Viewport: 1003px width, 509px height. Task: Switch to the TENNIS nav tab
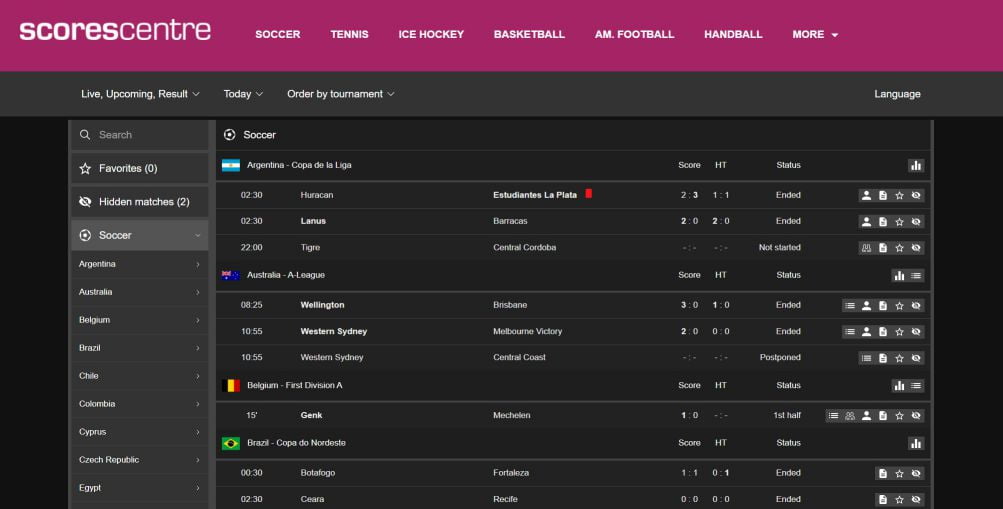[x=349, y=35]
